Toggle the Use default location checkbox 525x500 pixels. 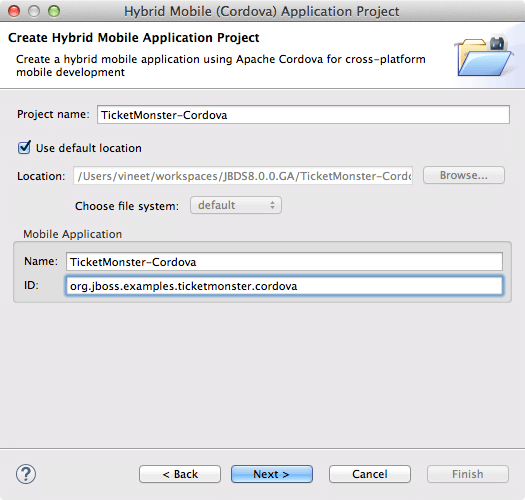click(x=24, y=148)
